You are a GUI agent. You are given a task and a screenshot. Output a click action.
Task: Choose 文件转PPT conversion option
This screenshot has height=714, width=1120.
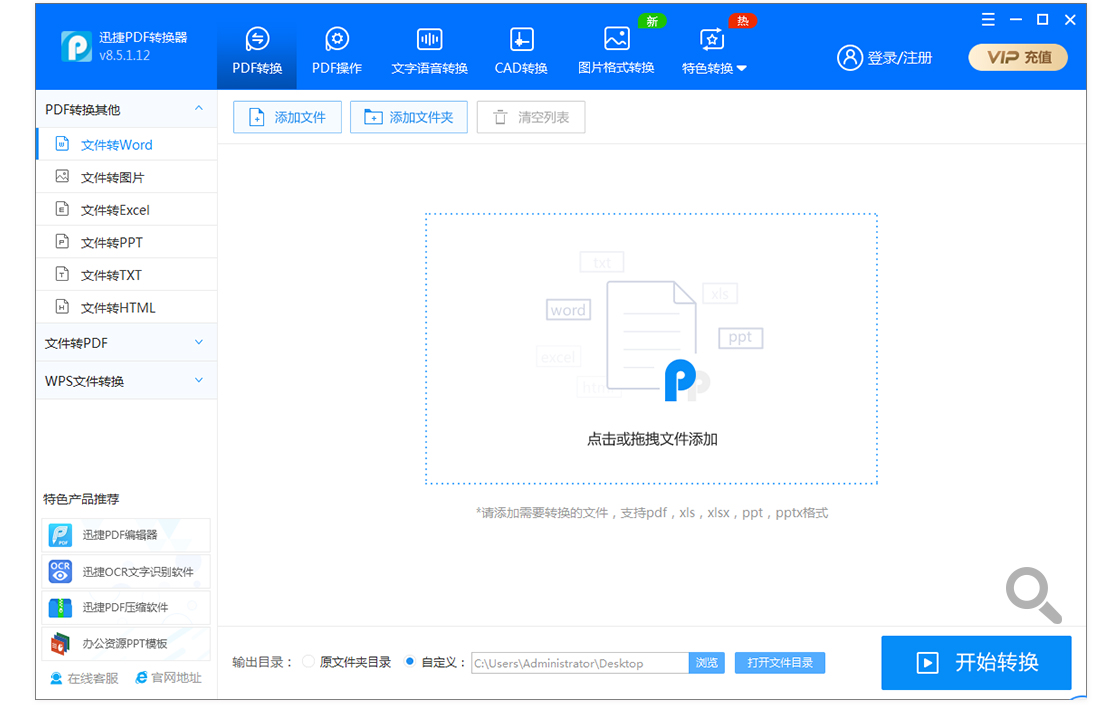[x=127, y=243]
